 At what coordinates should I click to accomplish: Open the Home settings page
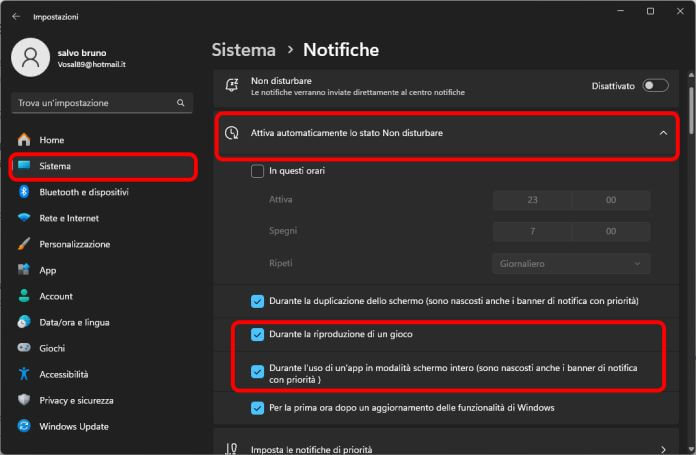103,140
